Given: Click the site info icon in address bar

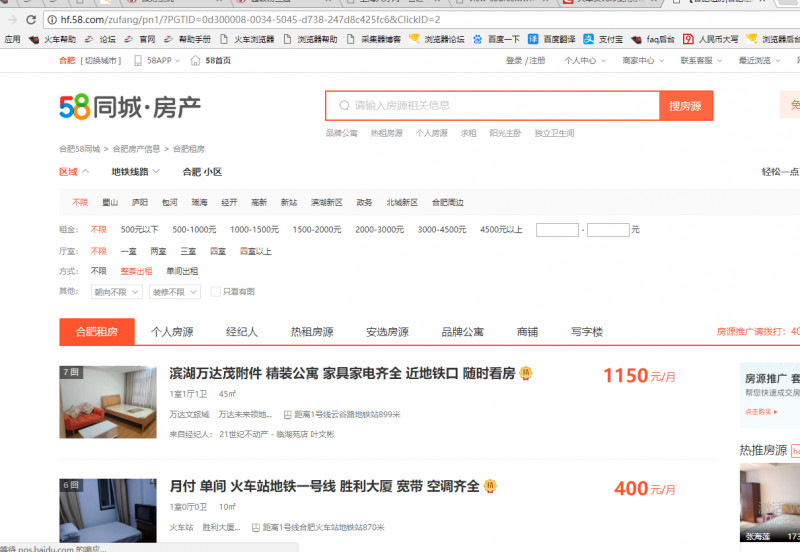Looking at the screenshot, I should [x=52, y=20].
